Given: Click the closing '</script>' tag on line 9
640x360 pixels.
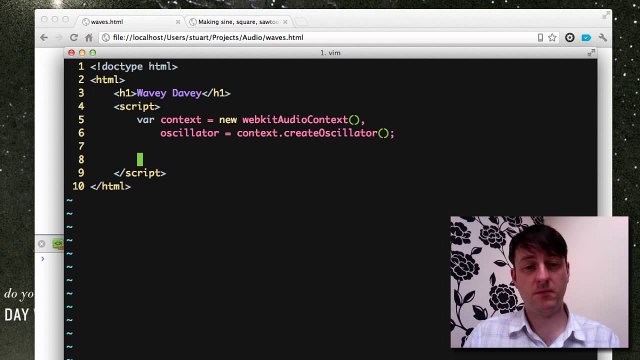Looking at the screenshot, I should coord(140,173).
